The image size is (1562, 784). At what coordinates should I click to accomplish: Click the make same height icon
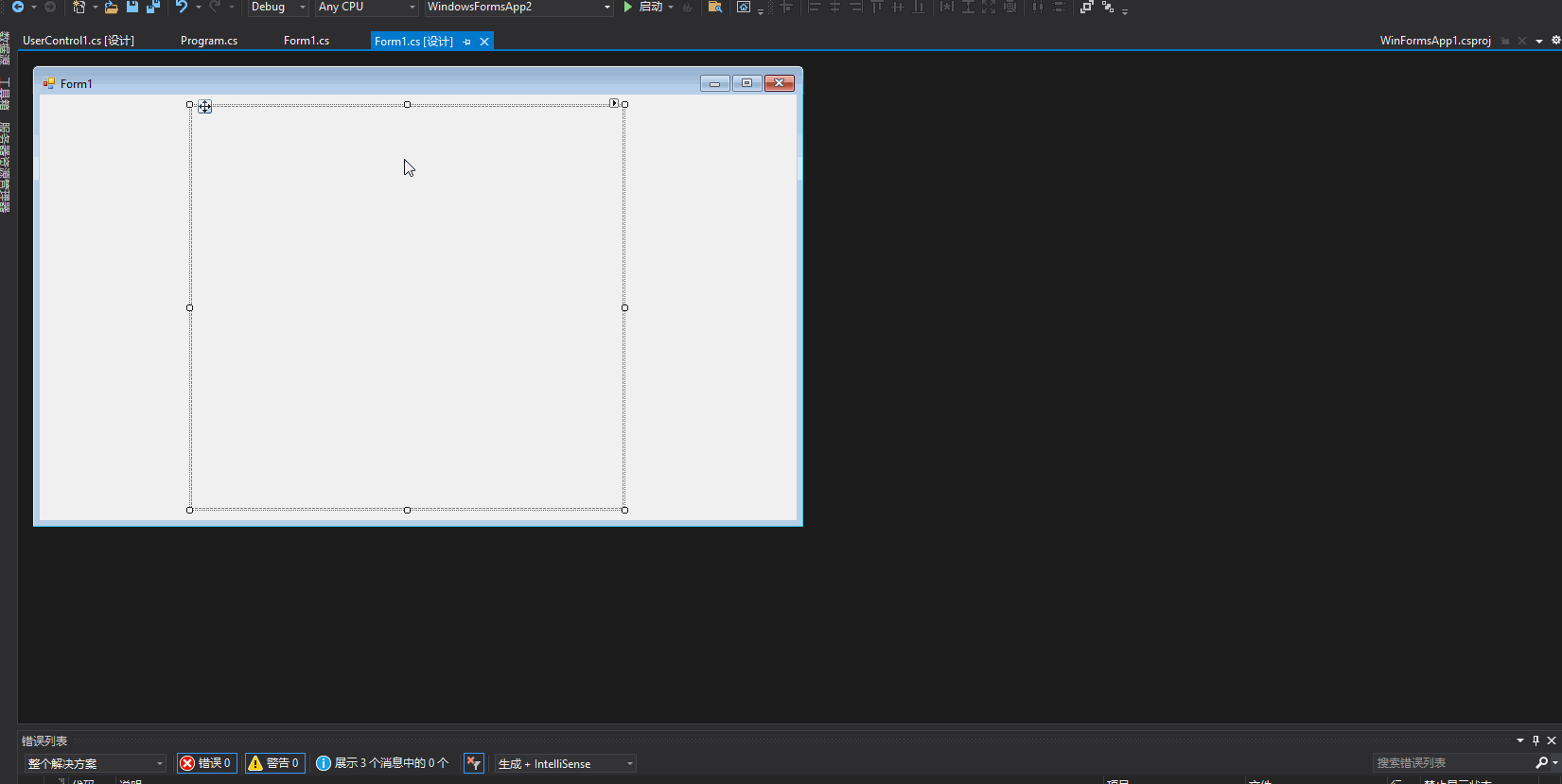[x=968, y=7]
